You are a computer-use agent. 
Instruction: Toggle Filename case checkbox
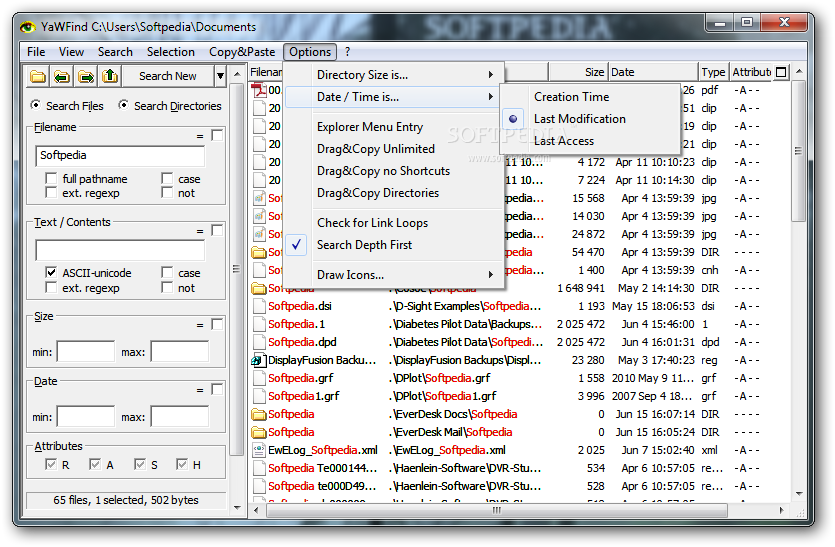coord(167,178)
